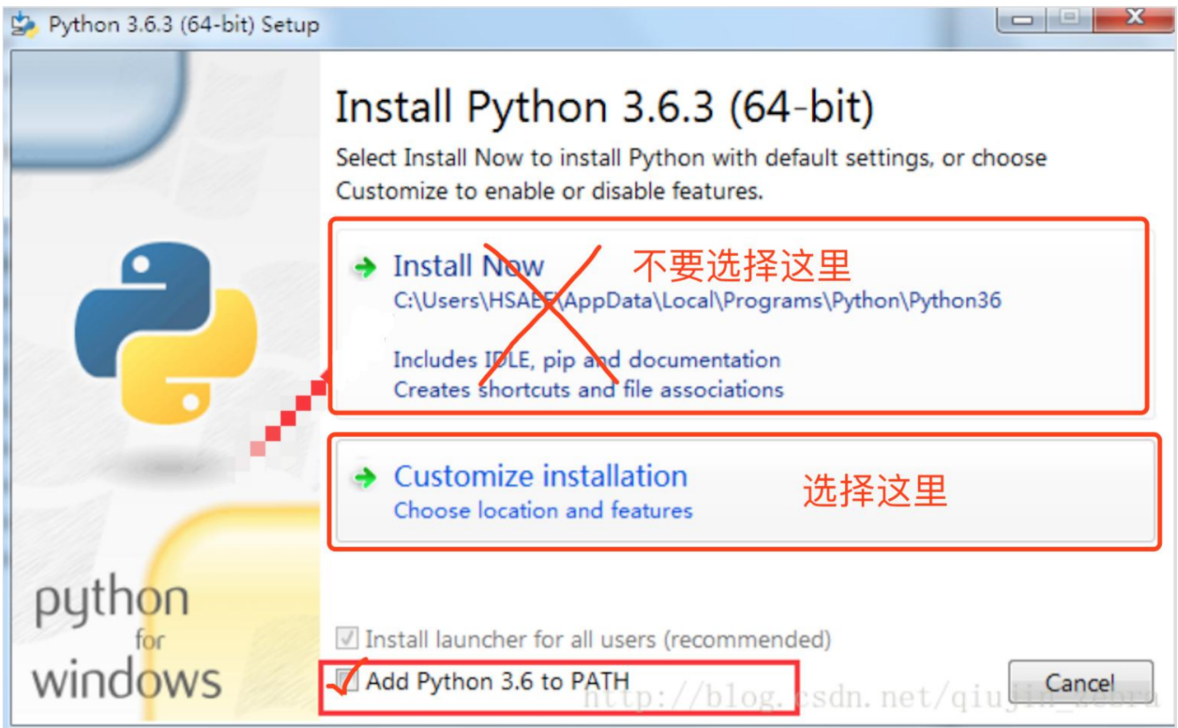Choose Customize installation option
Image resolution: width=1178 pixels, height=728 pixels.
(745, 491)
